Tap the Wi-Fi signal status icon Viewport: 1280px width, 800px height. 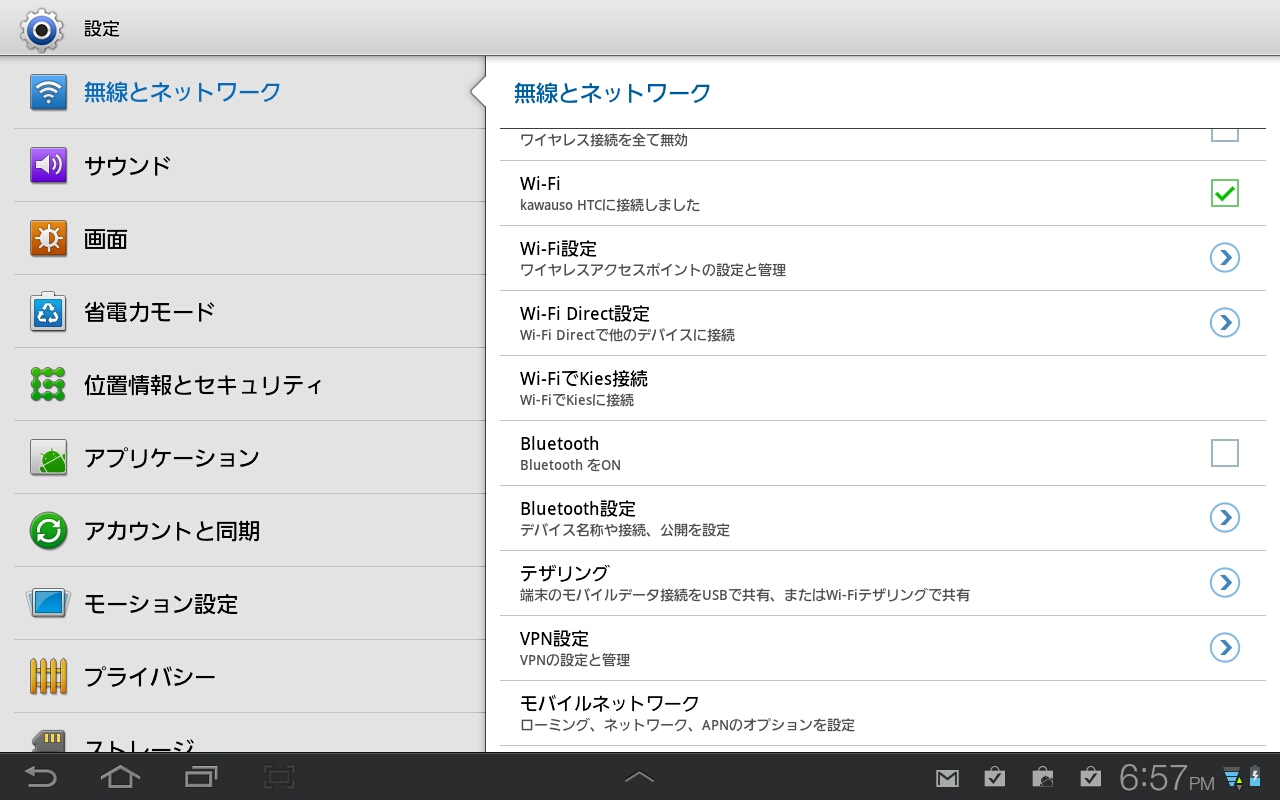pos(1232,778)
